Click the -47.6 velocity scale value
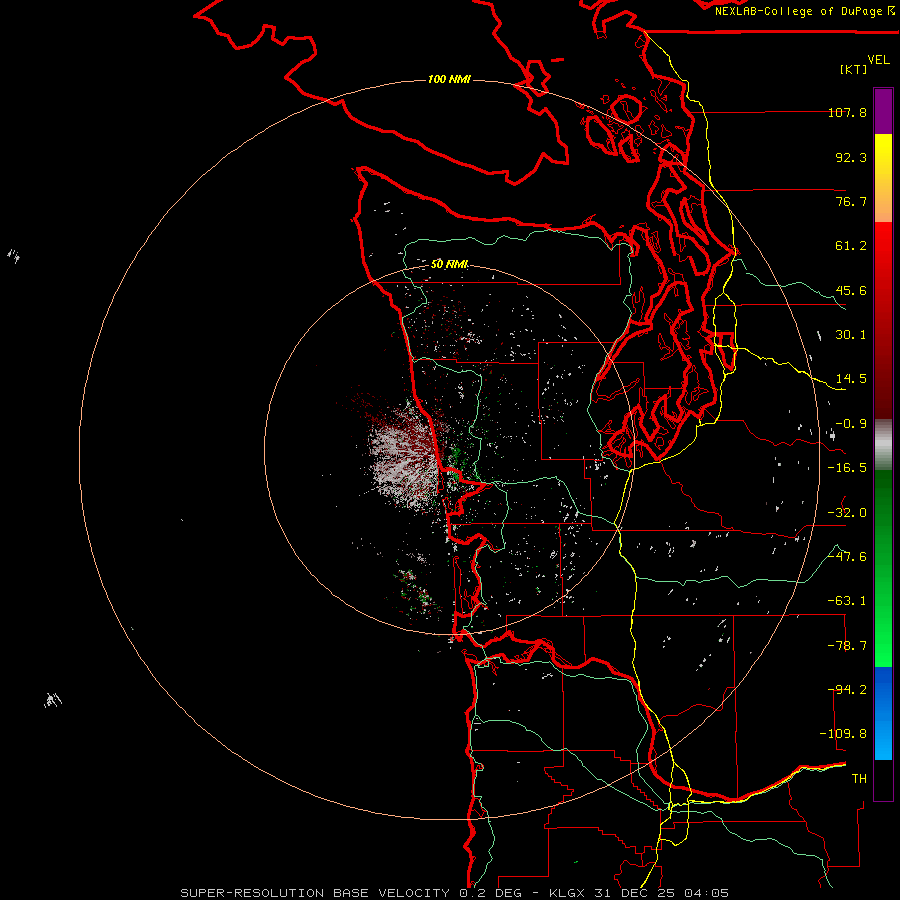 [x=847, y=557]
